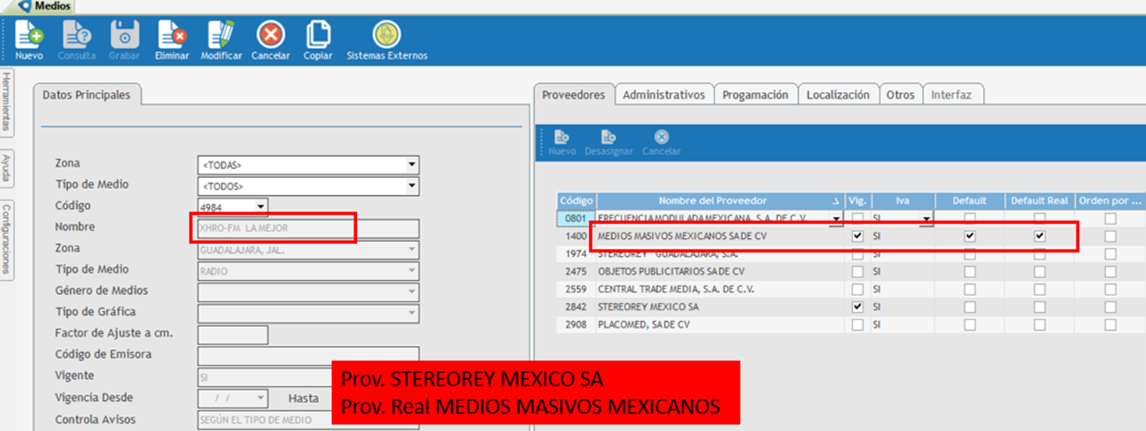Check Default for PLACOMED row
Viewport: 1146px width, 431px height.
pyautogui.click(x=969, y=324)
